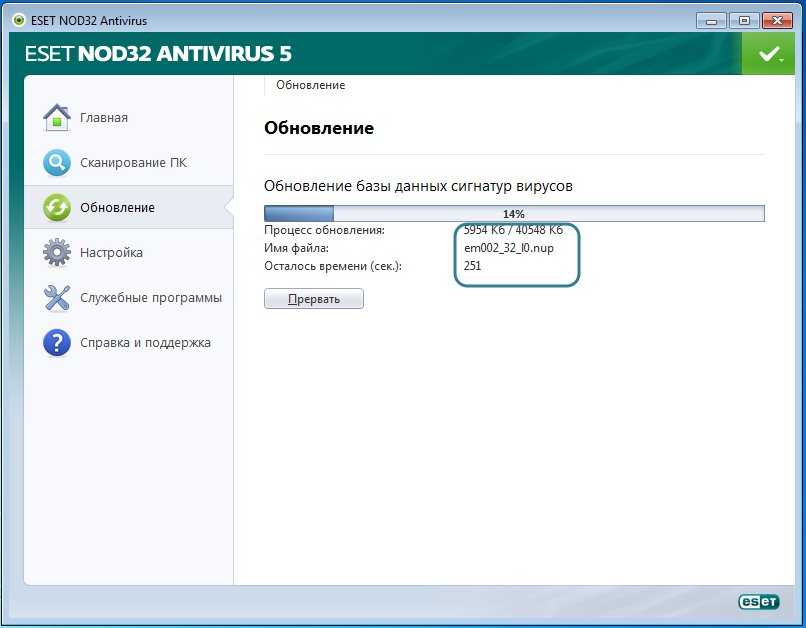Open Служебные программы section
Screen dimensions: 806x628
[x=129, y=298]
